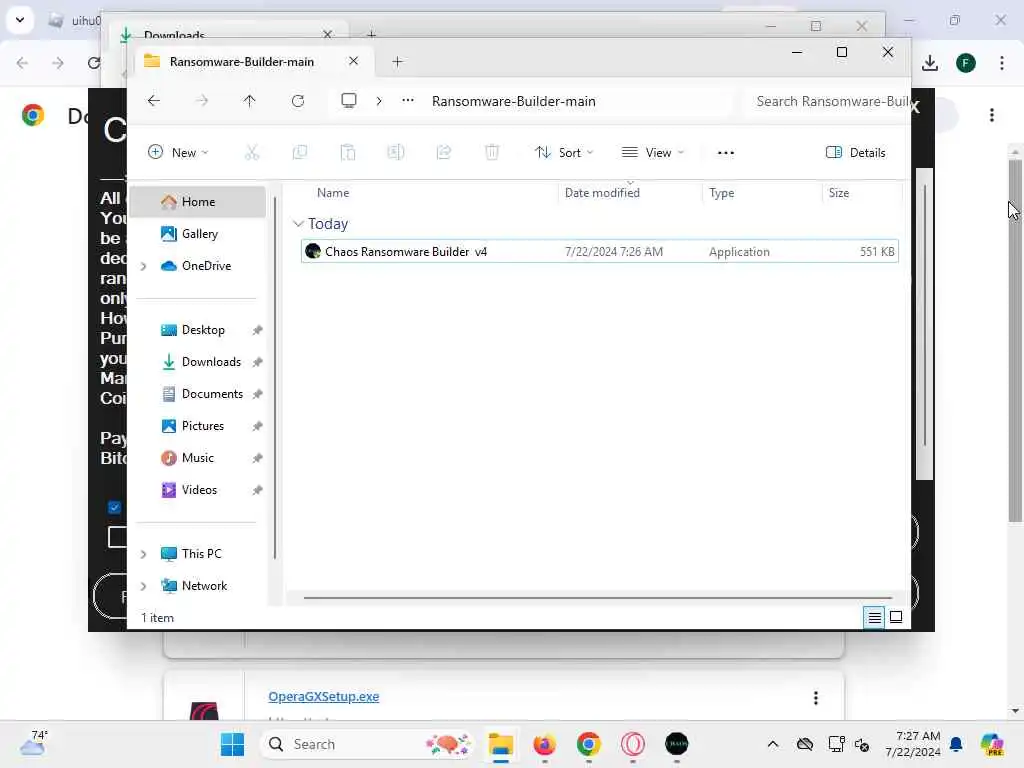This screenshot has width=1024, height=768.
Task: Open Google Chrome from taskbar
Action: click(588, 744)
